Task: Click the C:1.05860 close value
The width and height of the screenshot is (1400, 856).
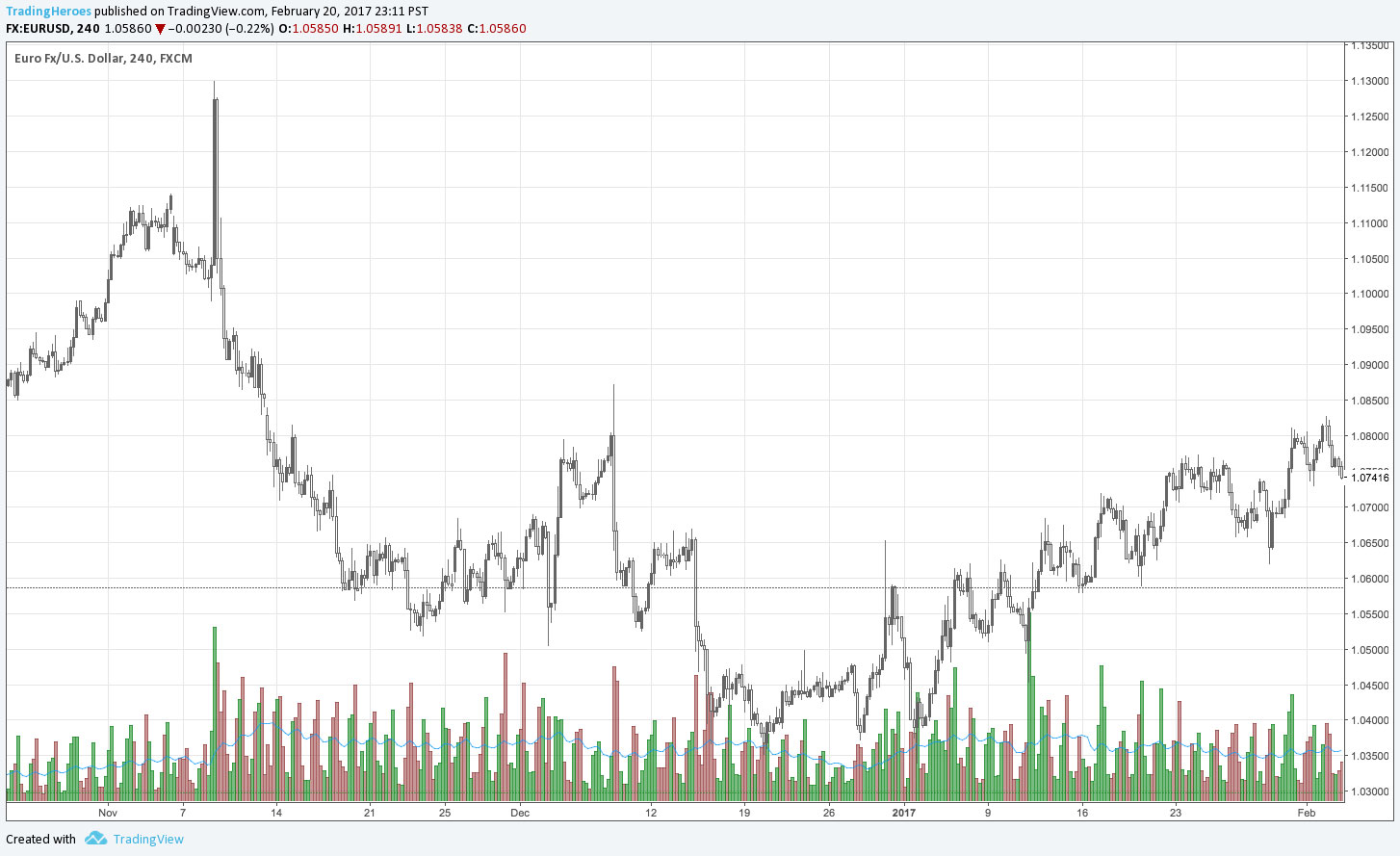Action: (497, 29)
